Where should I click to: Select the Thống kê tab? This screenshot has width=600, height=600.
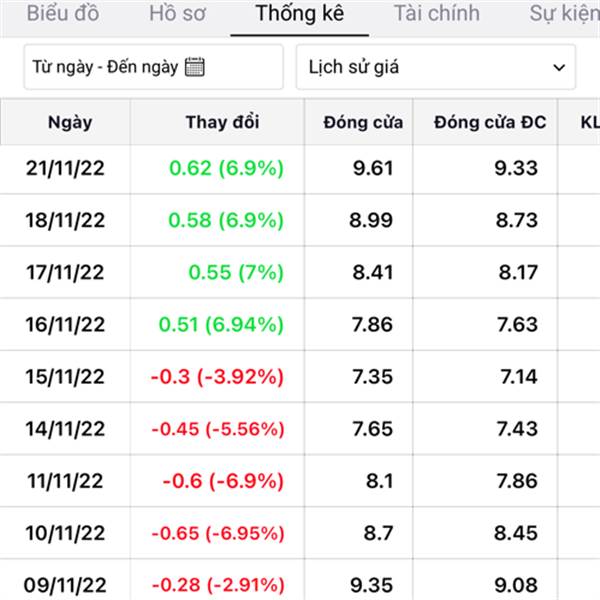click(x=299, y=14)
